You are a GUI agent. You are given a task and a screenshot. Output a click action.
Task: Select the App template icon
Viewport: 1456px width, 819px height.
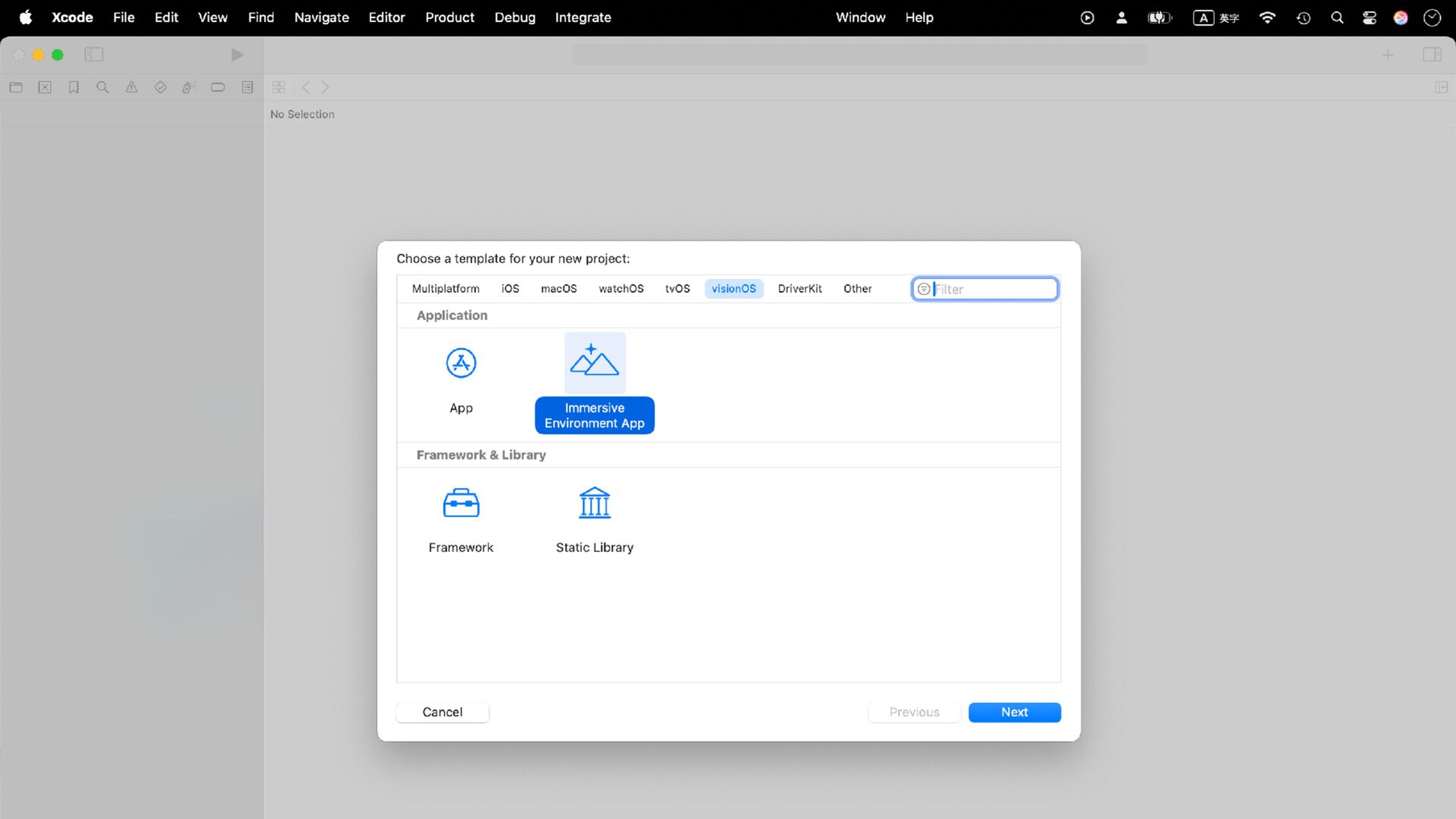[x=461, y=363]
